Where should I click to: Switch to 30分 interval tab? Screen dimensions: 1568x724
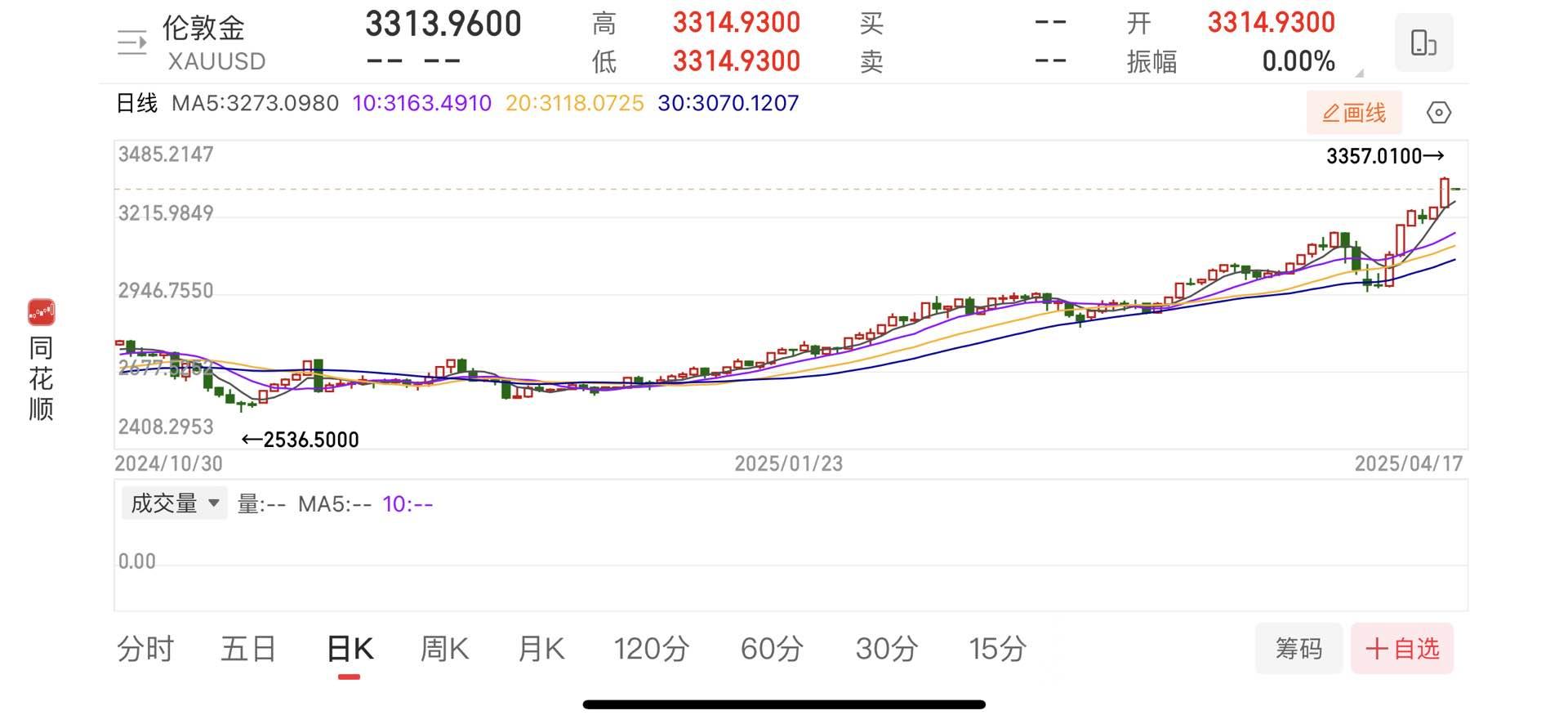(x=887, y=649)
